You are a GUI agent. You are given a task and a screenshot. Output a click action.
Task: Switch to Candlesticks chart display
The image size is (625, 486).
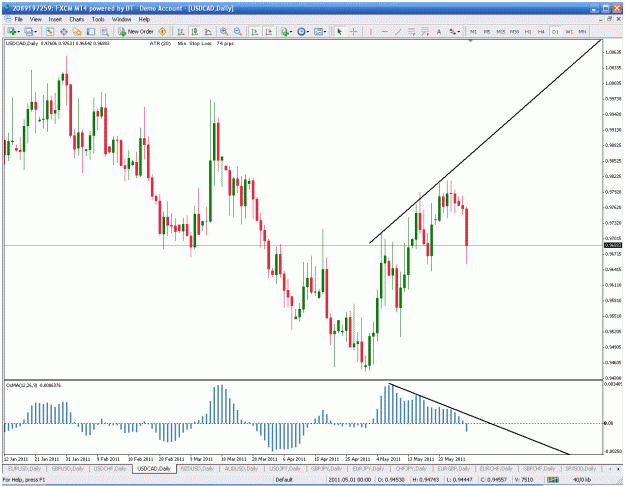(x=195, y=31)
